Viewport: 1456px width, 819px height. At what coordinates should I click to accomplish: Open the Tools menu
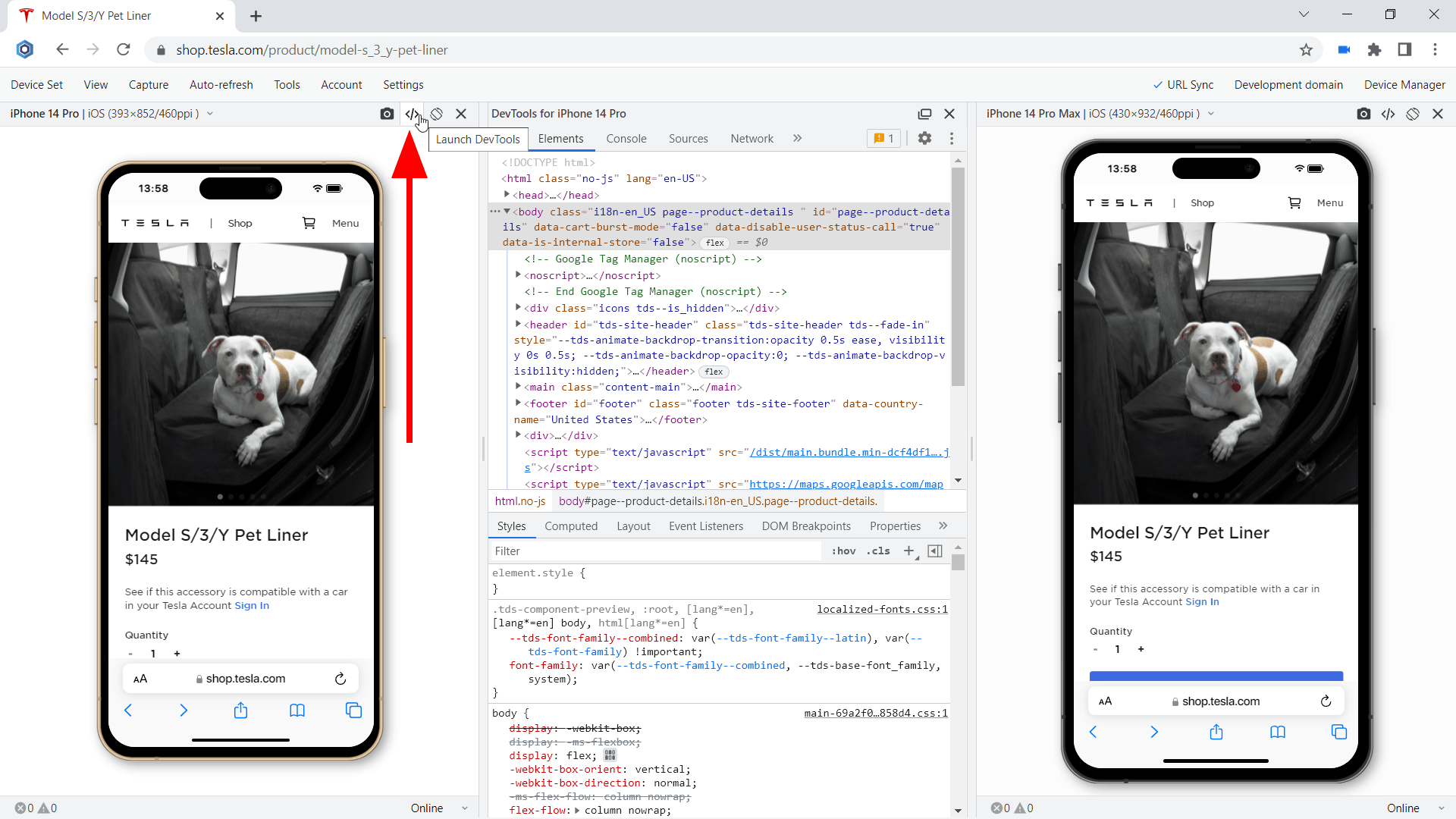[287, 85]
